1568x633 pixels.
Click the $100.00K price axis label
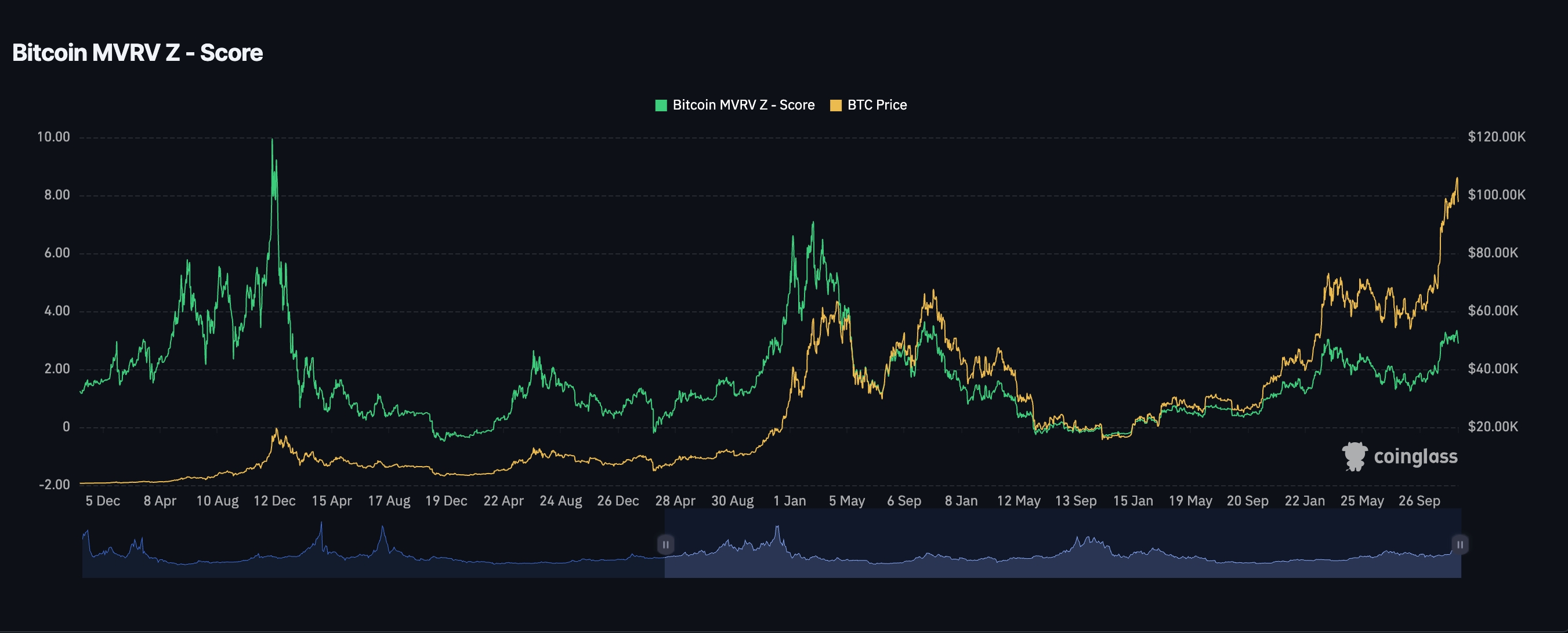pos(1497,195)
